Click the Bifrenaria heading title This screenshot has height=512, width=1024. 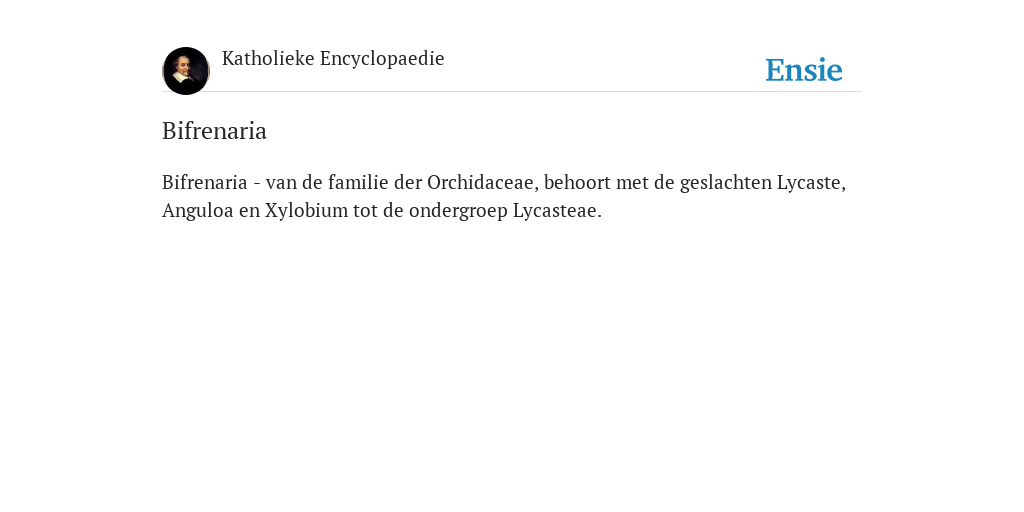214,131
